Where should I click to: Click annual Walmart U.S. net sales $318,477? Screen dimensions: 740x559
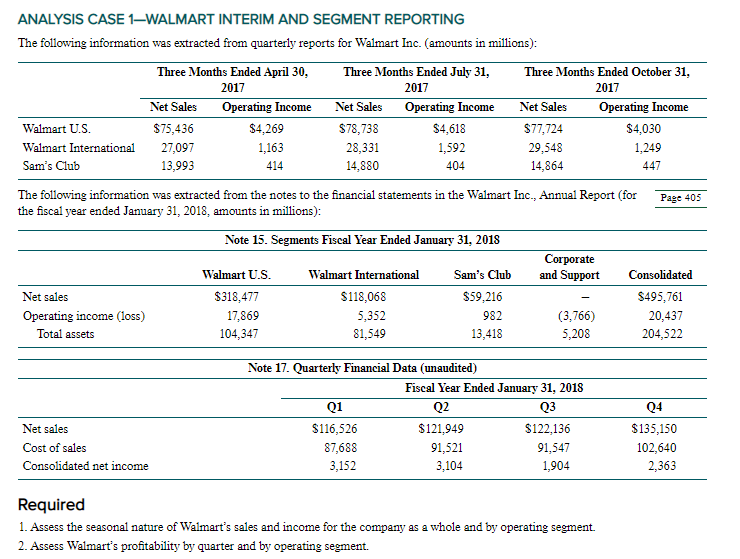click(x=236, y=297)
